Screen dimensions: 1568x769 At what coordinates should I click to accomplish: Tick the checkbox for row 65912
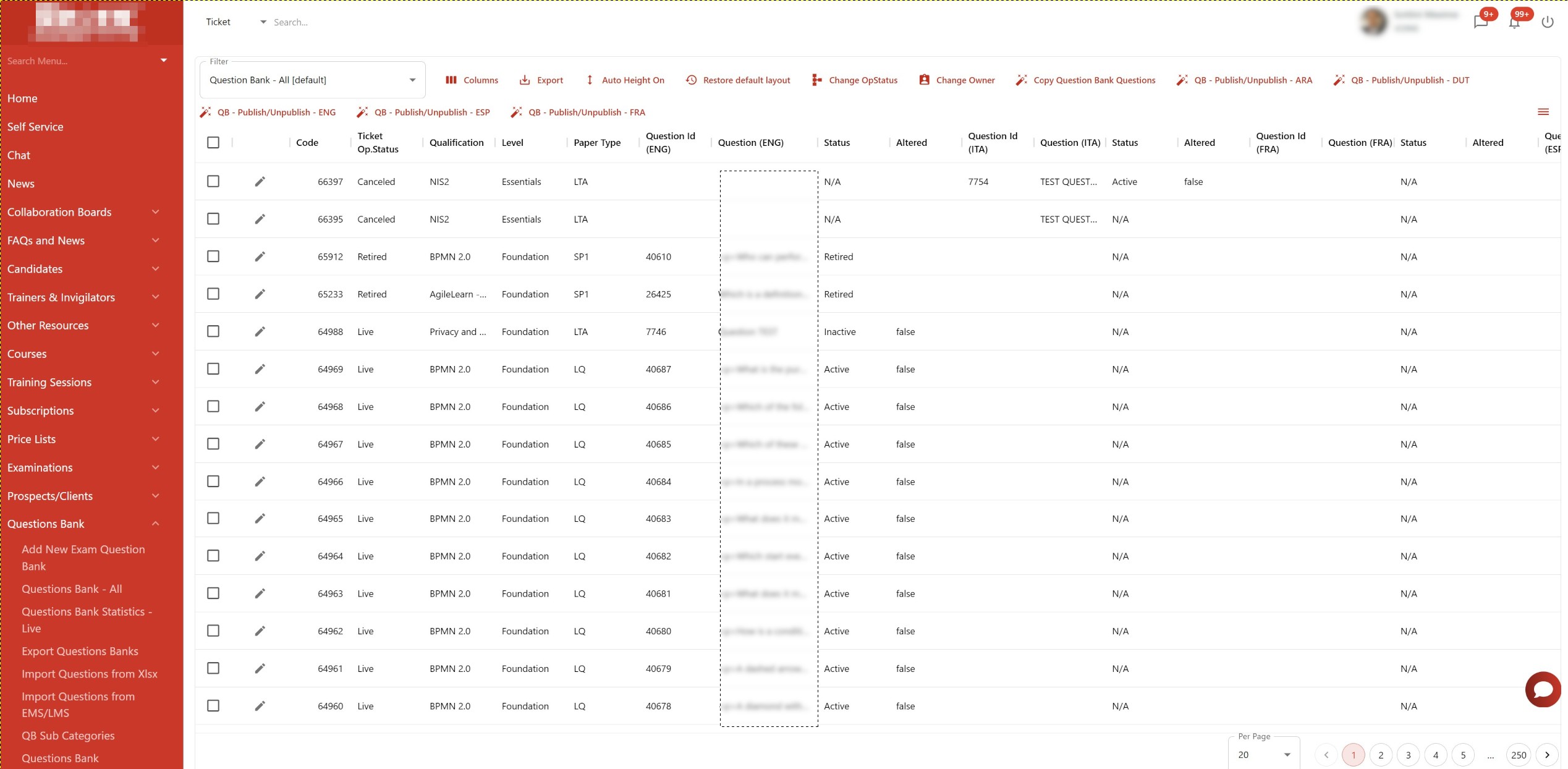point(213,256)
